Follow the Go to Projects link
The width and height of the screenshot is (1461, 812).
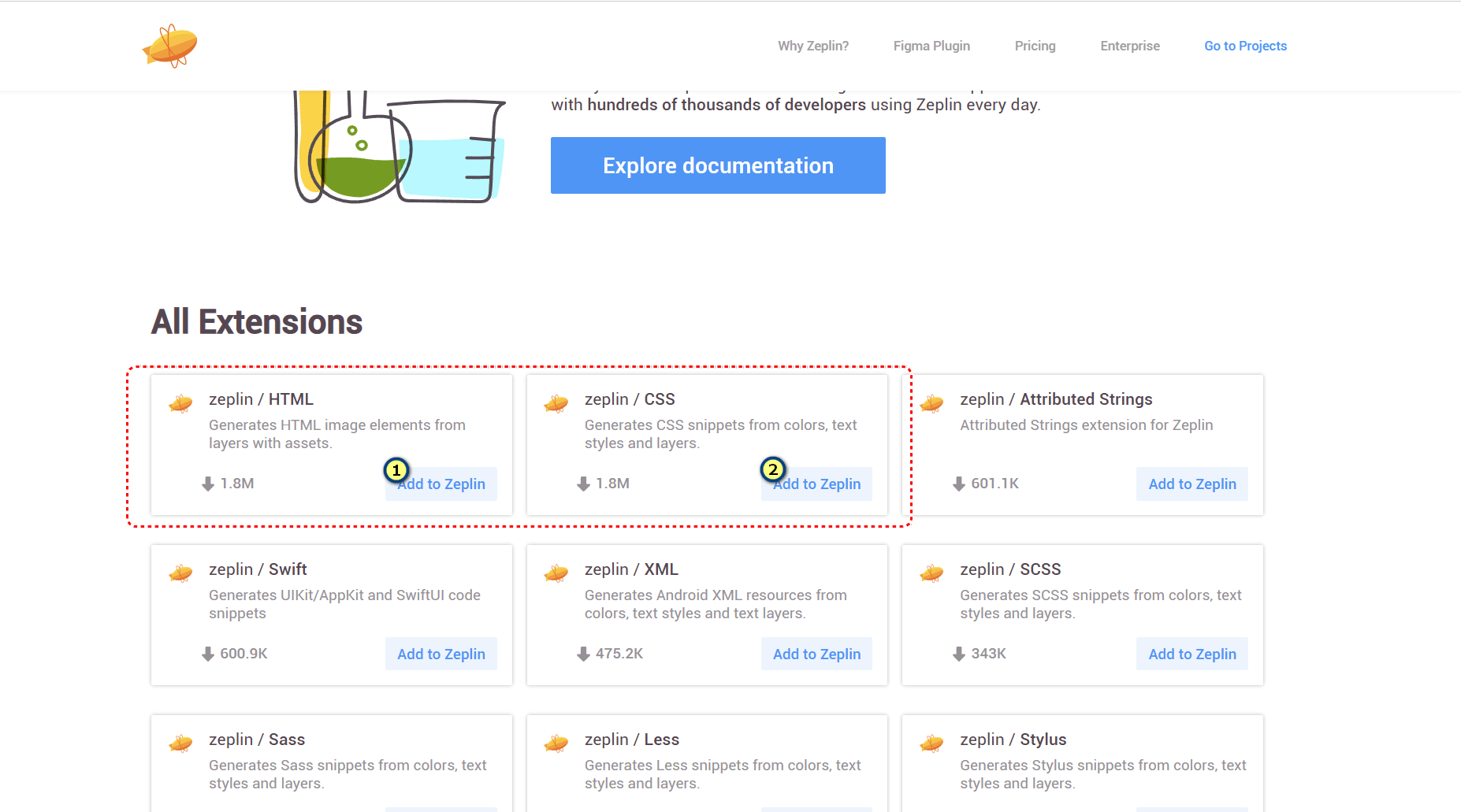pos(1245,46)
